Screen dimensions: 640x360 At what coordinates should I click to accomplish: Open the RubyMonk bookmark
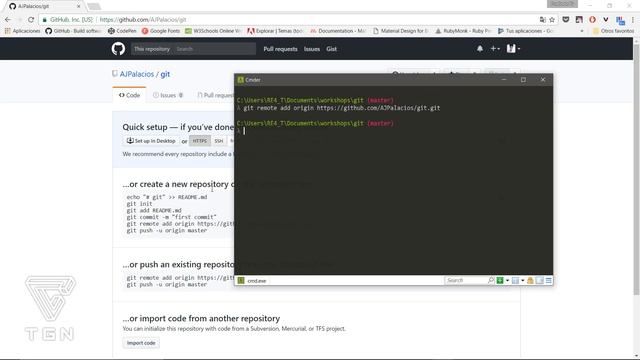pyautogui.click(x=463, y=31)
